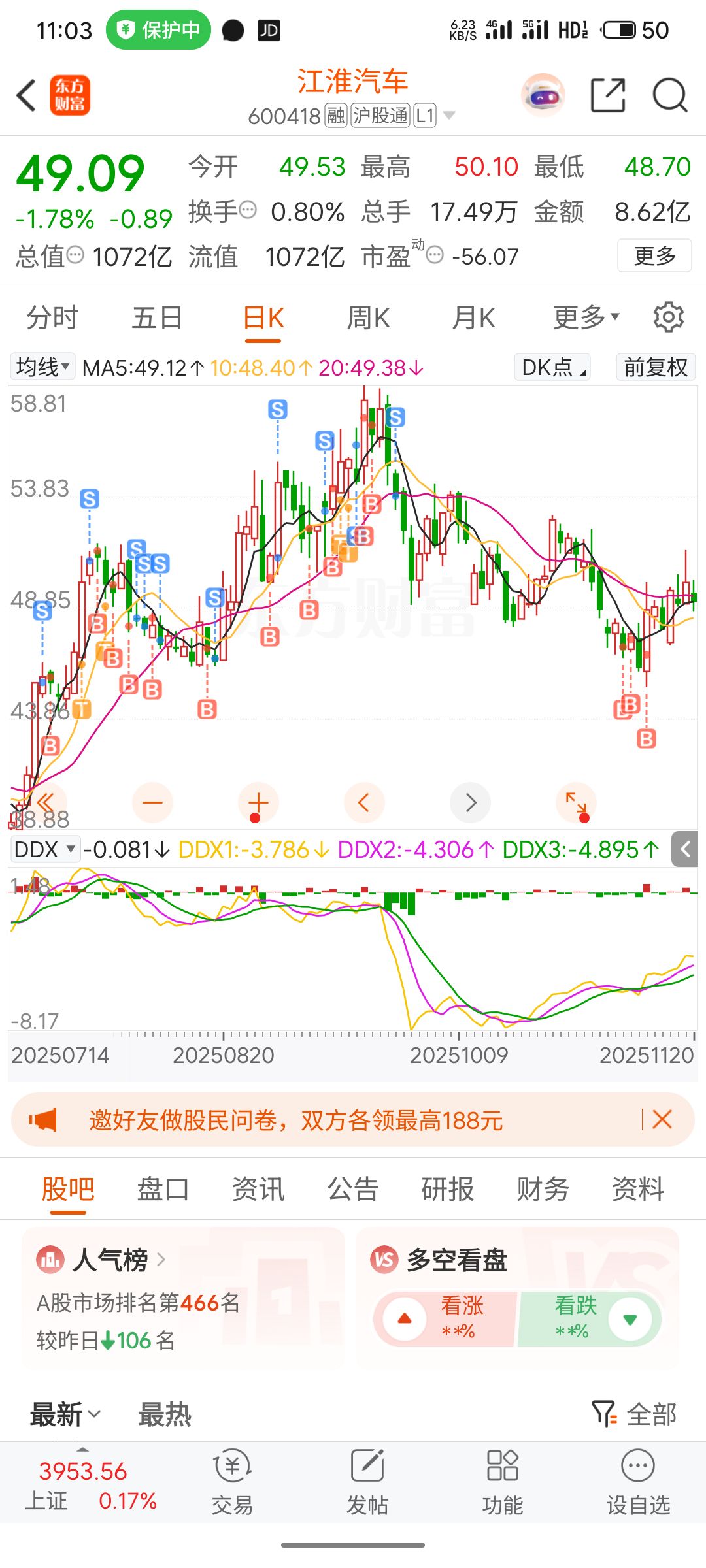The height and width of the screenshot is (1568, 706).
Task: Tap the back arrow icon
Action: (x=26, y=96)
